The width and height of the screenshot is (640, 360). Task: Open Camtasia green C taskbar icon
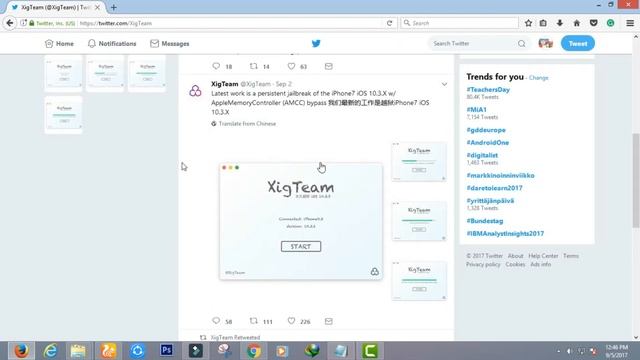pos(370,351)
